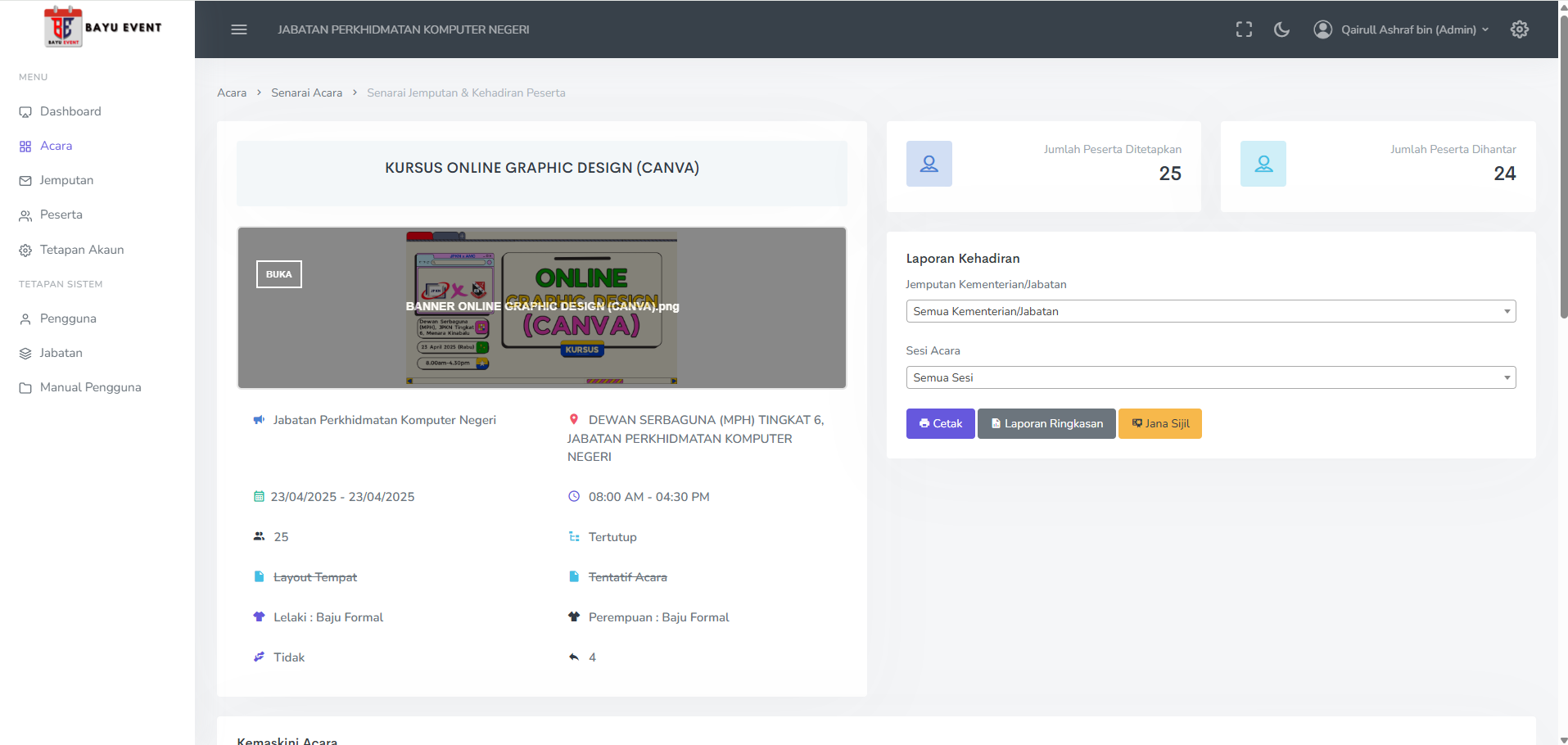Click the Jumlah Peserta Dihantar user icon
Viewport: 1568px width, 745px height.
(x=1263, y=164)
